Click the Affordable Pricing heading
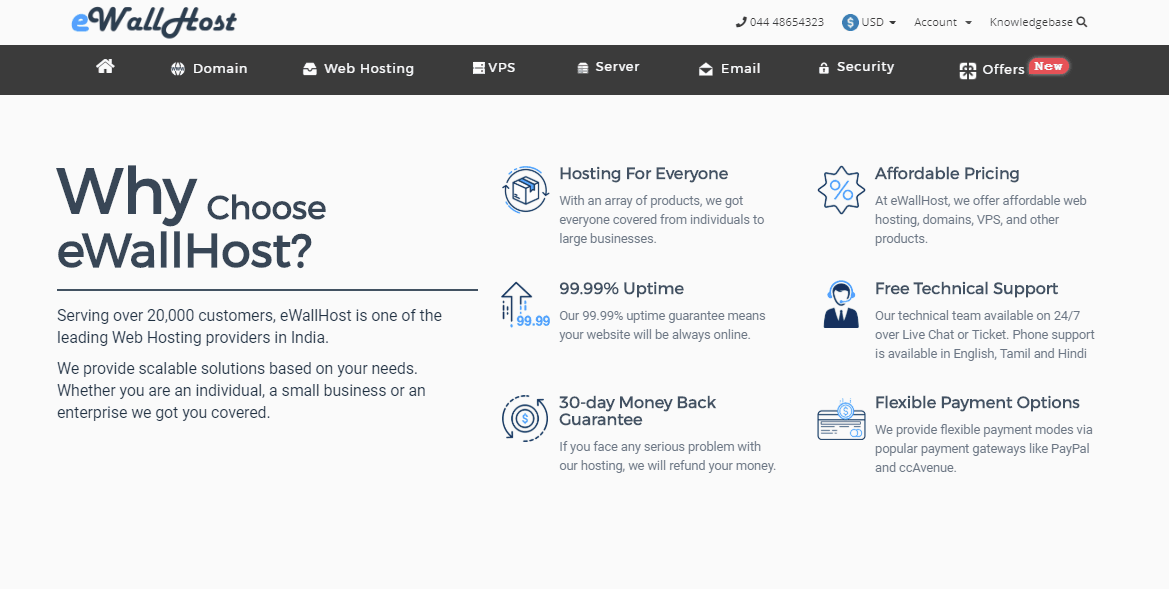 tap(947, 174)
